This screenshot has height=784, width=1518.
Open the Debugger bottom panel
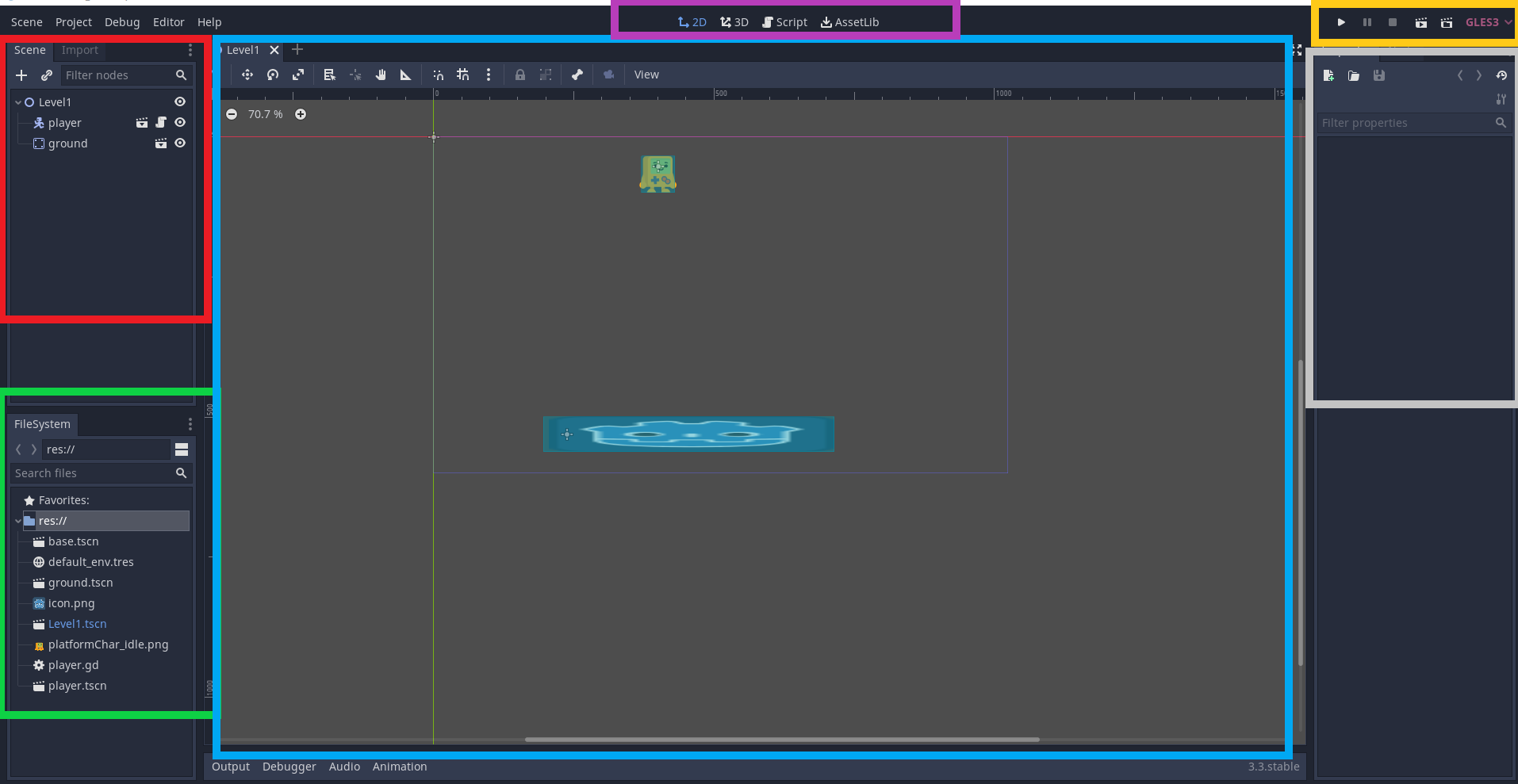point(289,767)
